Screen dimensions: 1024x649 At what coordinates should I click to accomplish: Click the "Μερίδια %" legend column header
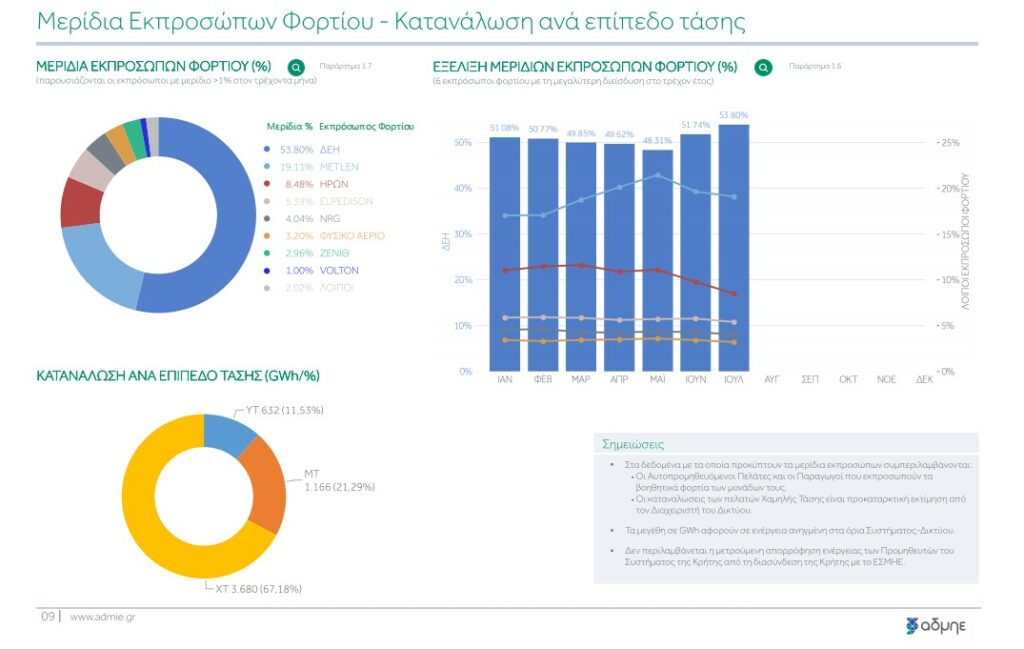(289, 127)
